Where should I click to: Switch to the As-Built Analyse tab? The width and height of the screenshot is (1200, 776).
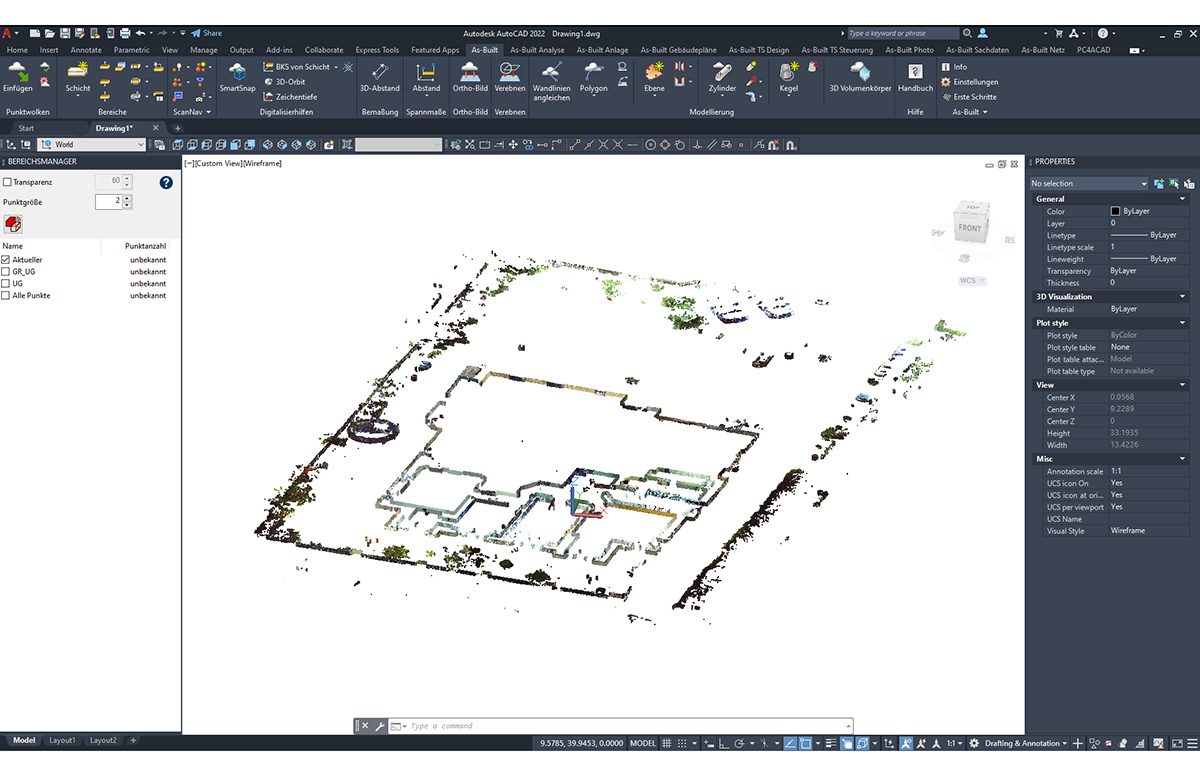pos(539,48)
